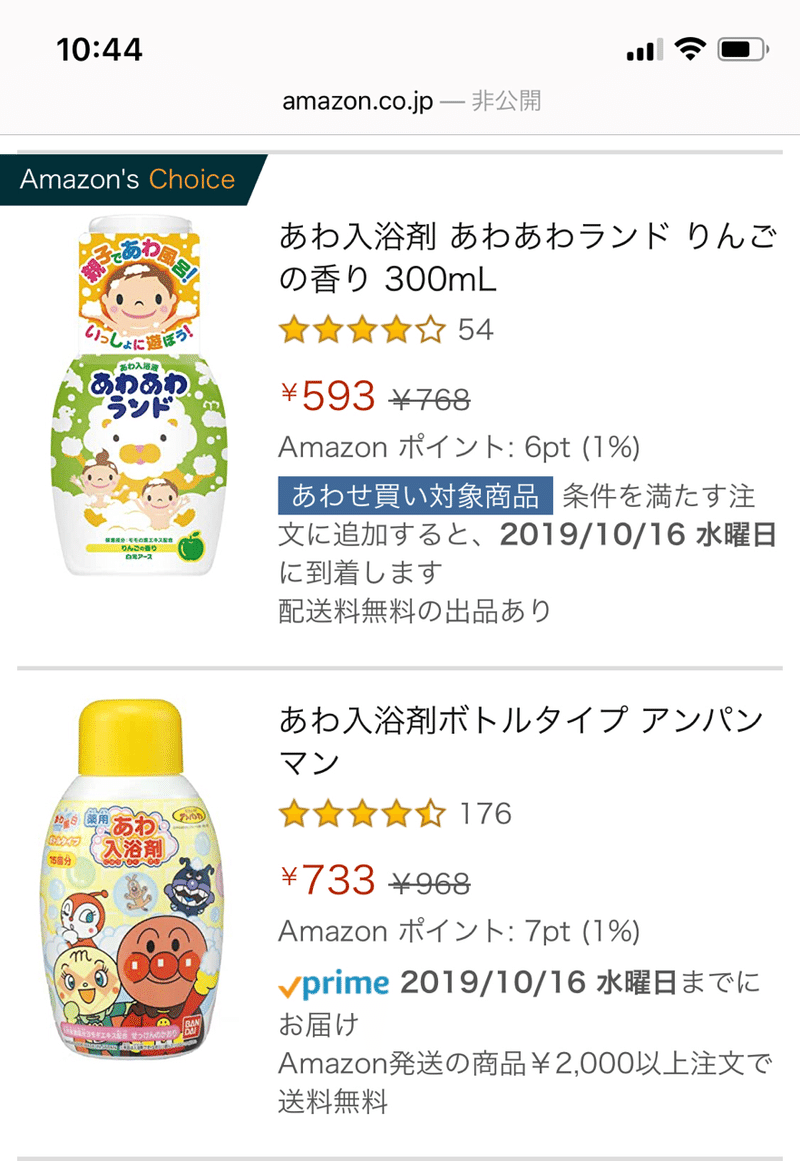The image size is (800, 1161).
Task: Click the prime logo badge
Action: (x=334, y=984)
